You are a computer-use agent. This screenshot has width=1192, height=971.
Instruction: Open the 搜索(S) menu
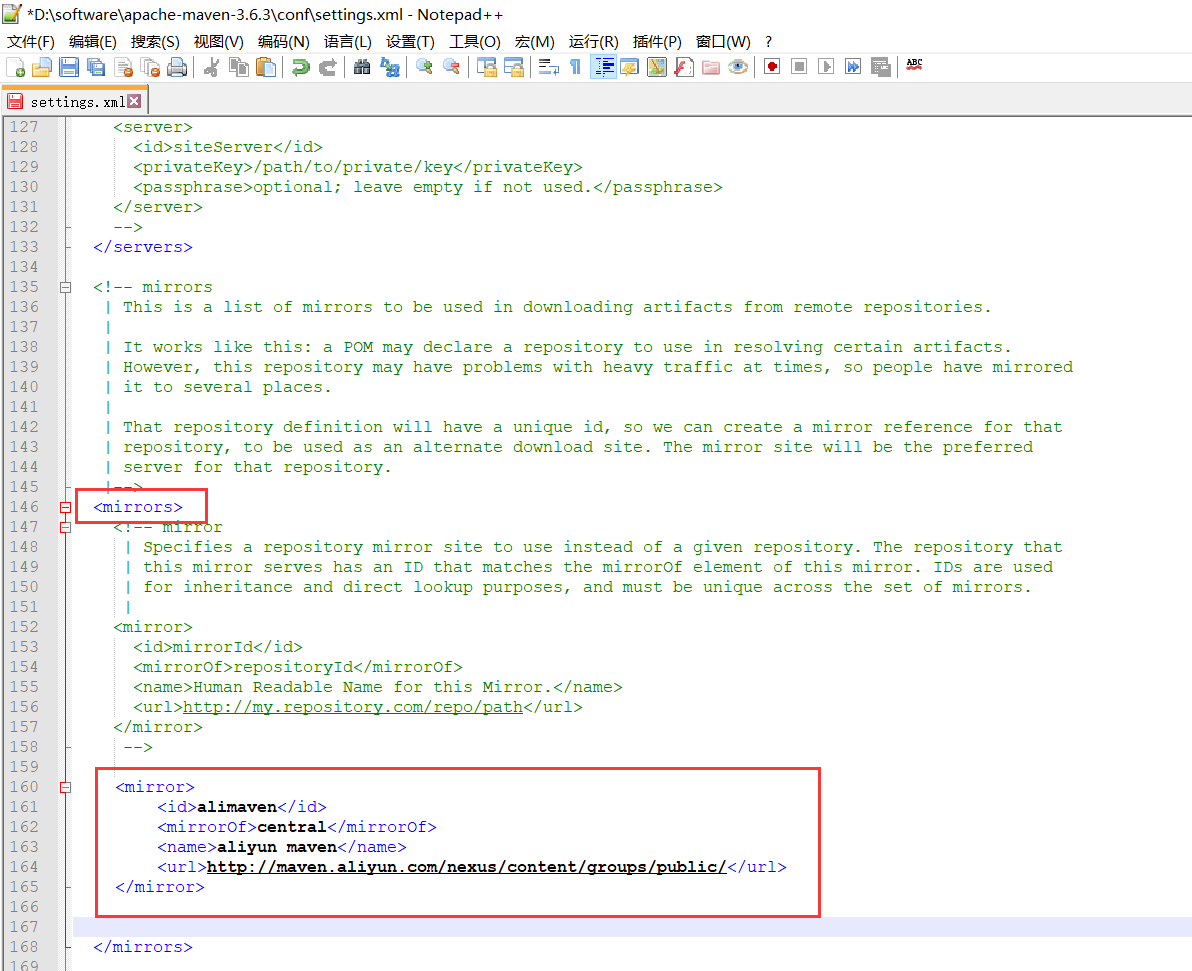155,42
